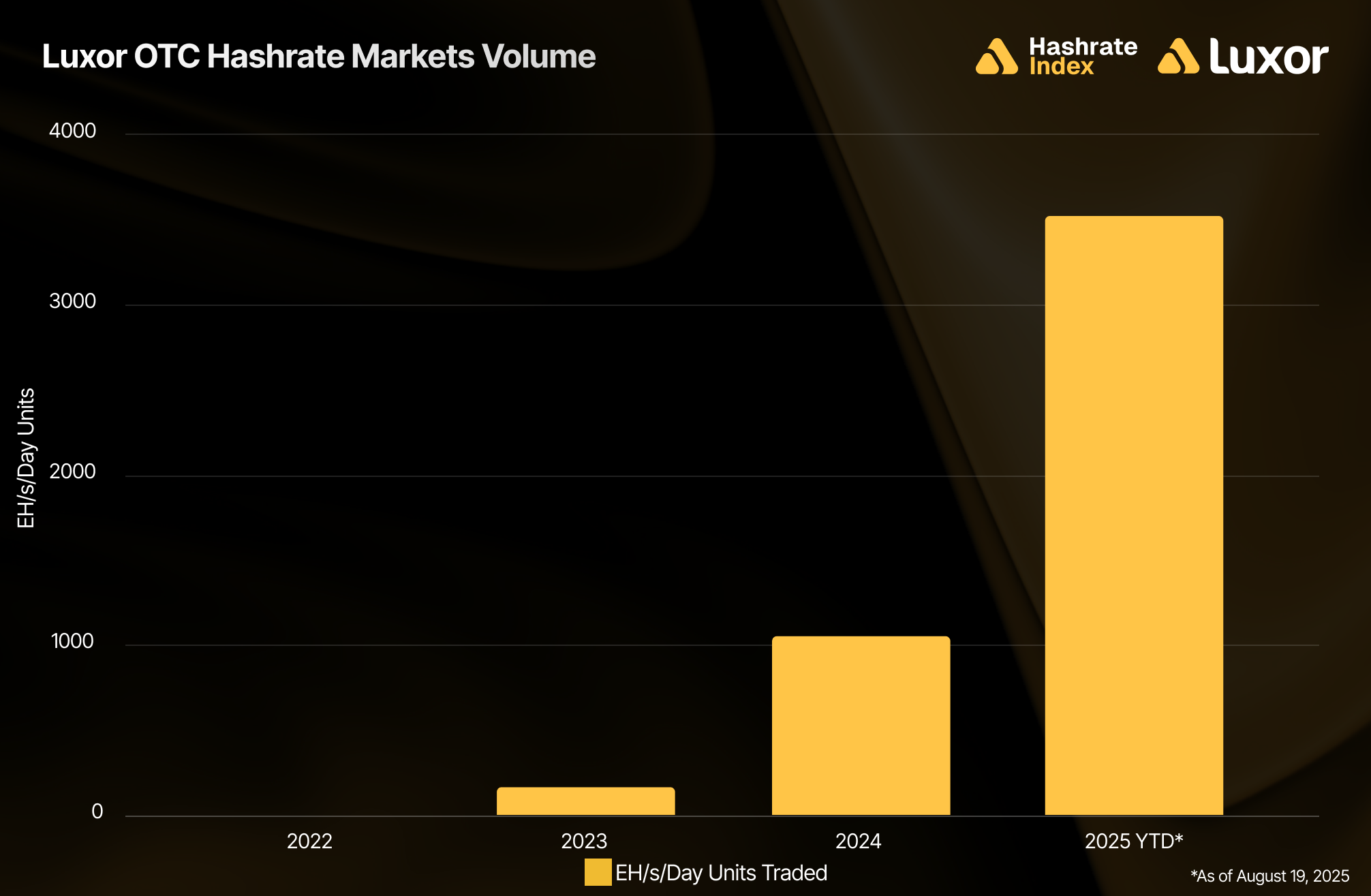Click the 2000 y-axis tick label
1371x896 pixels.
click(72, 472)
